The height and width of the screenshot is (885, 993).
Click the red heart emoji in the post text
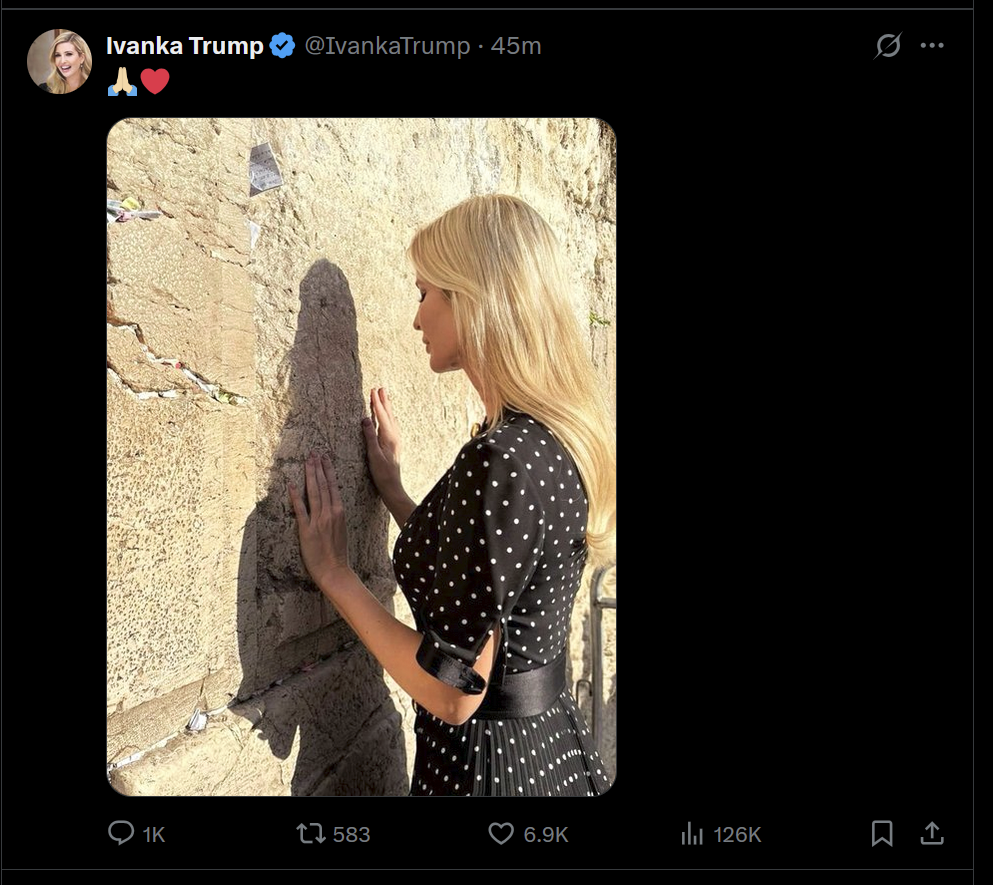[155, 81]
